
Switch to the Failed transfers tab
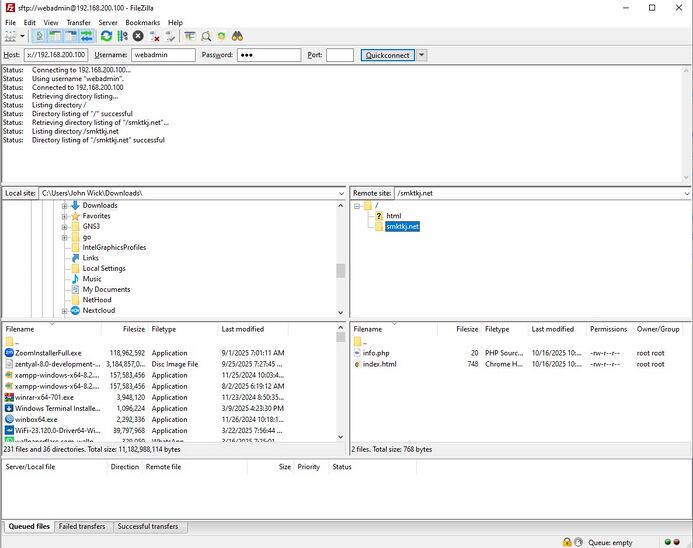click(82, 526)
